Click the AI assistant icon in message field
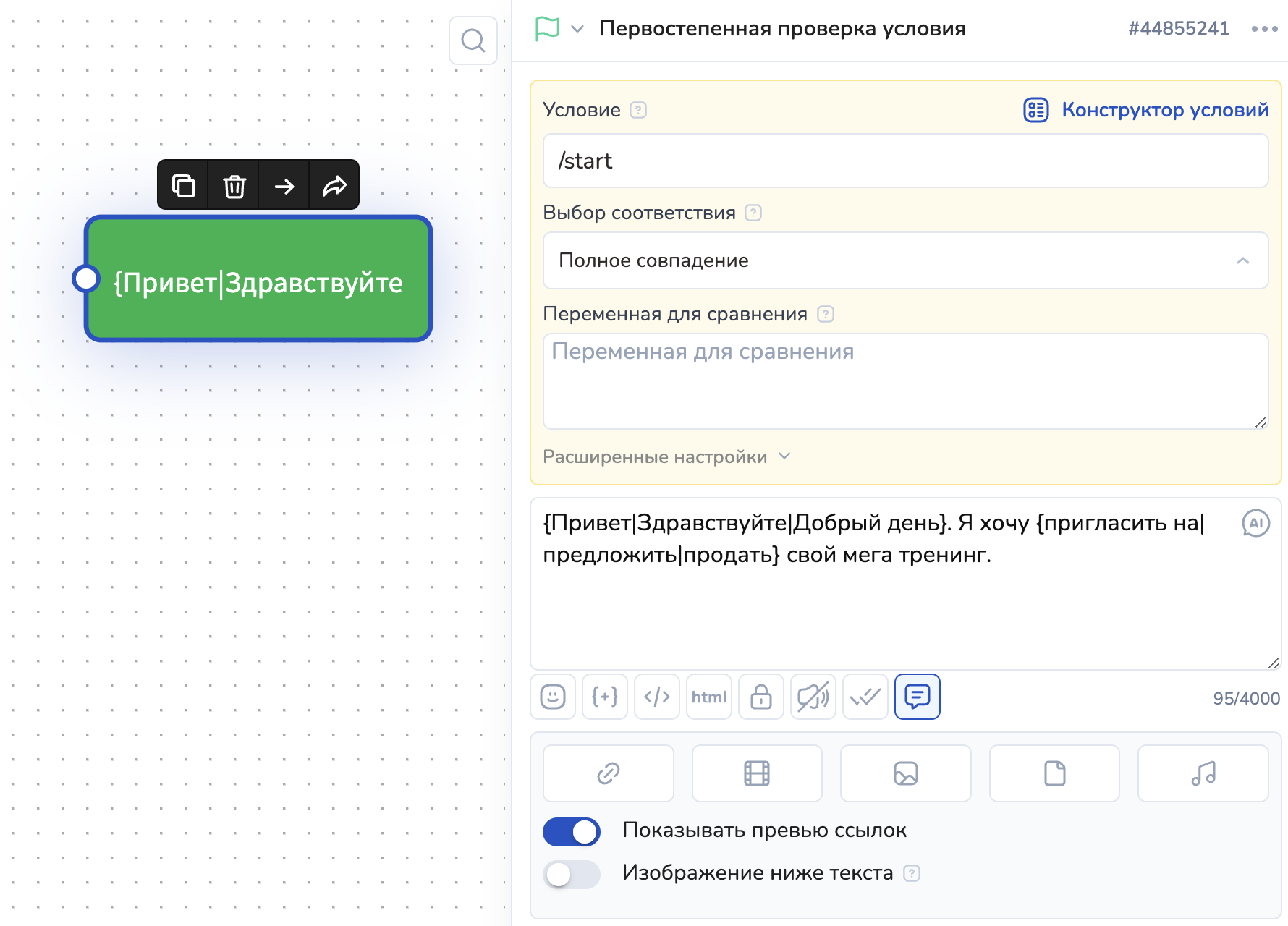 (1255, 523)
